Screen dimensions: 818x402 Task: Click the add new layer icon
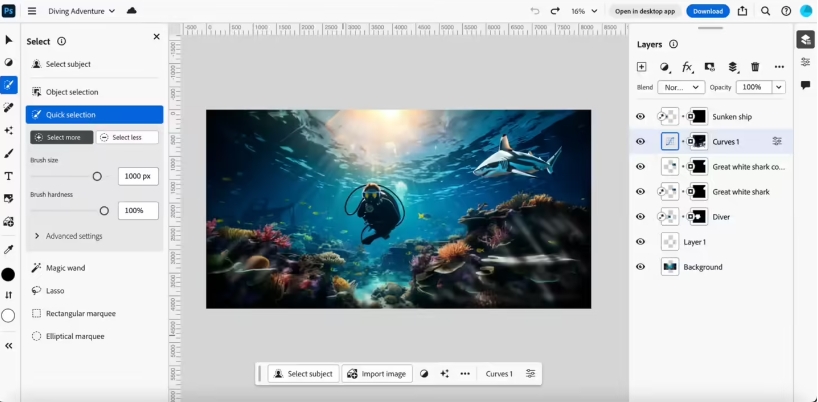click(642, 67)
